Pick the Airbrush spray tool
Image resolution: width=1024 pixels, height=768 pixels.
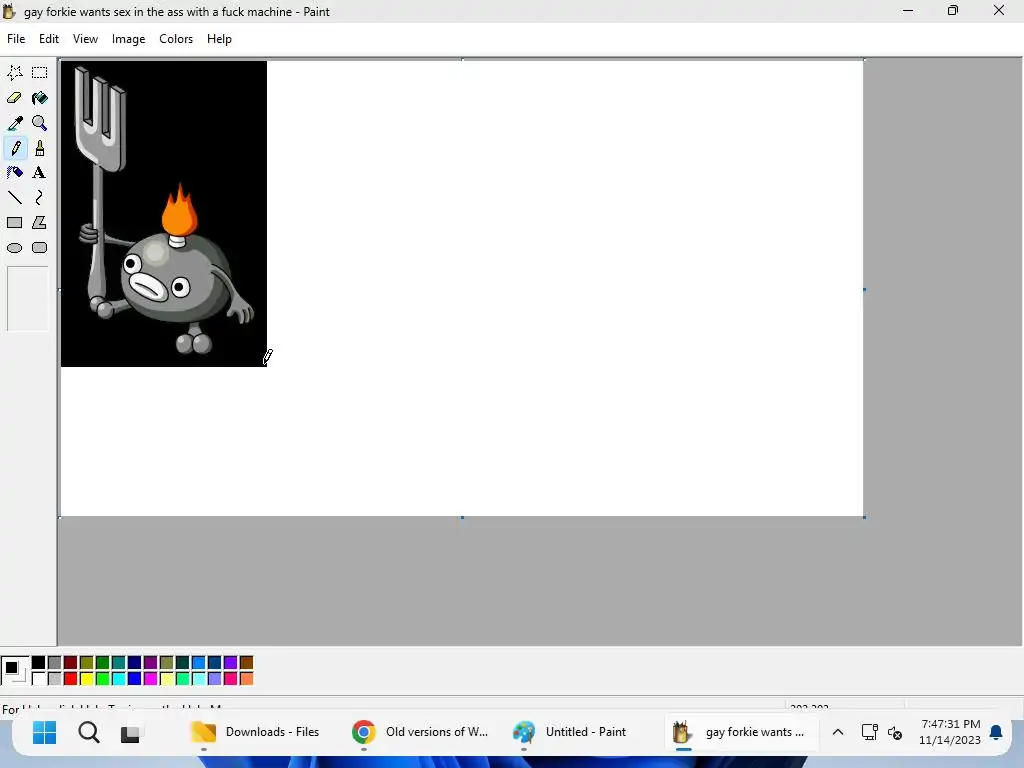14,172
